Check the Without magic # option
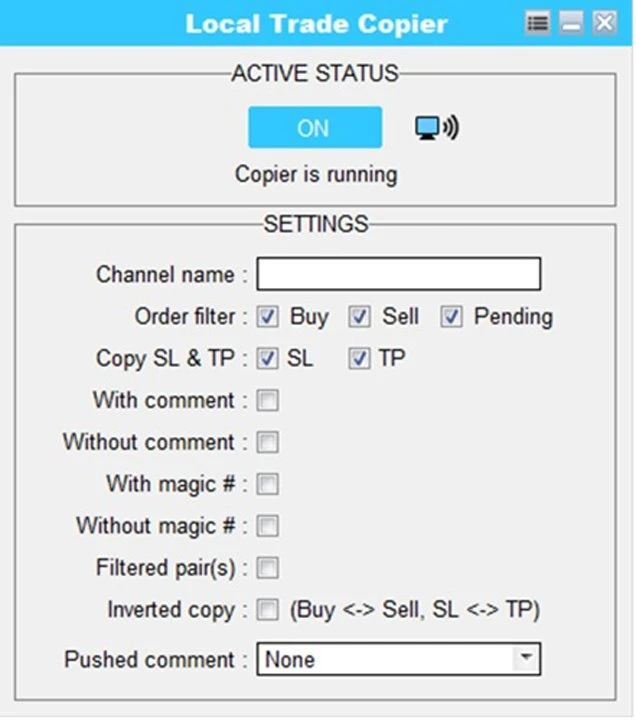The width and height of the screenshot is (636, 720). tap(267, 526)
